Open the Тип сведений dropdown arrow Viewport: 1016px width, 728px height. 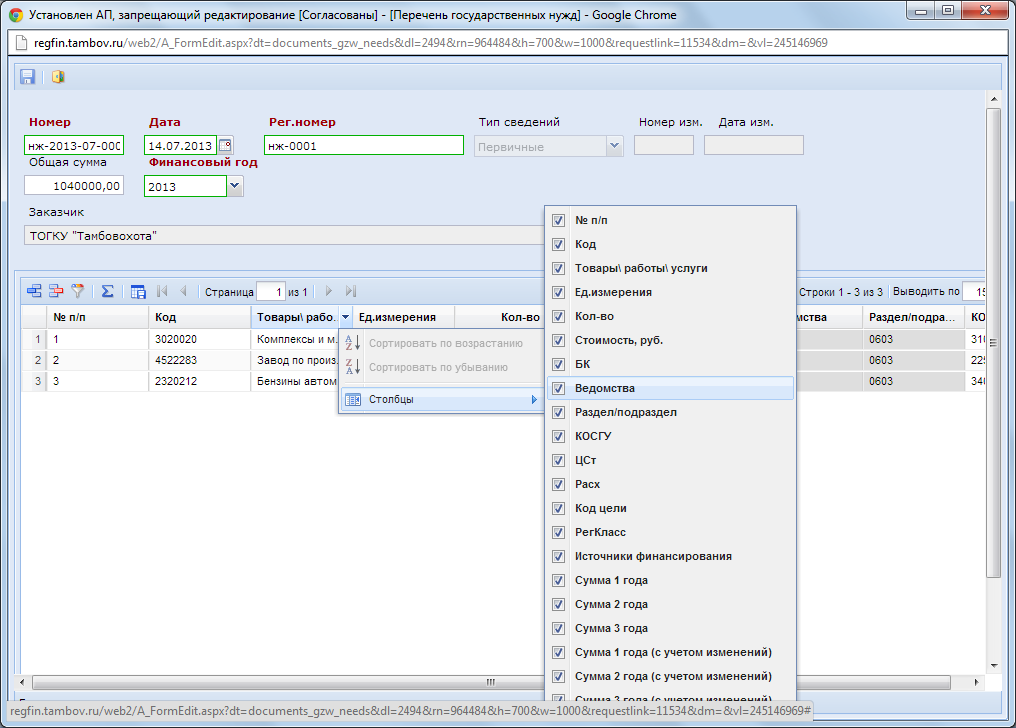614,146
